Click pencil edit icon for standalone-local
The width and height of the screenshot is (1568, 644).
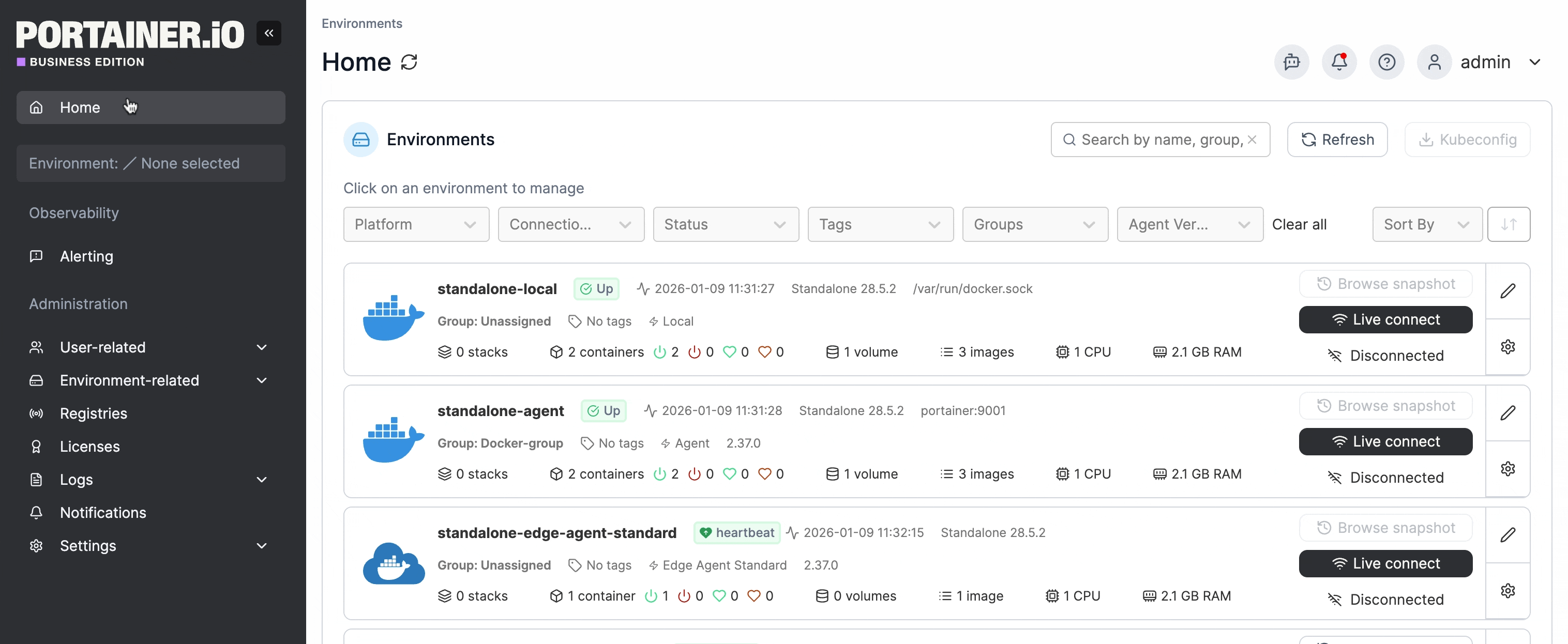click(x=1507, y=292)
